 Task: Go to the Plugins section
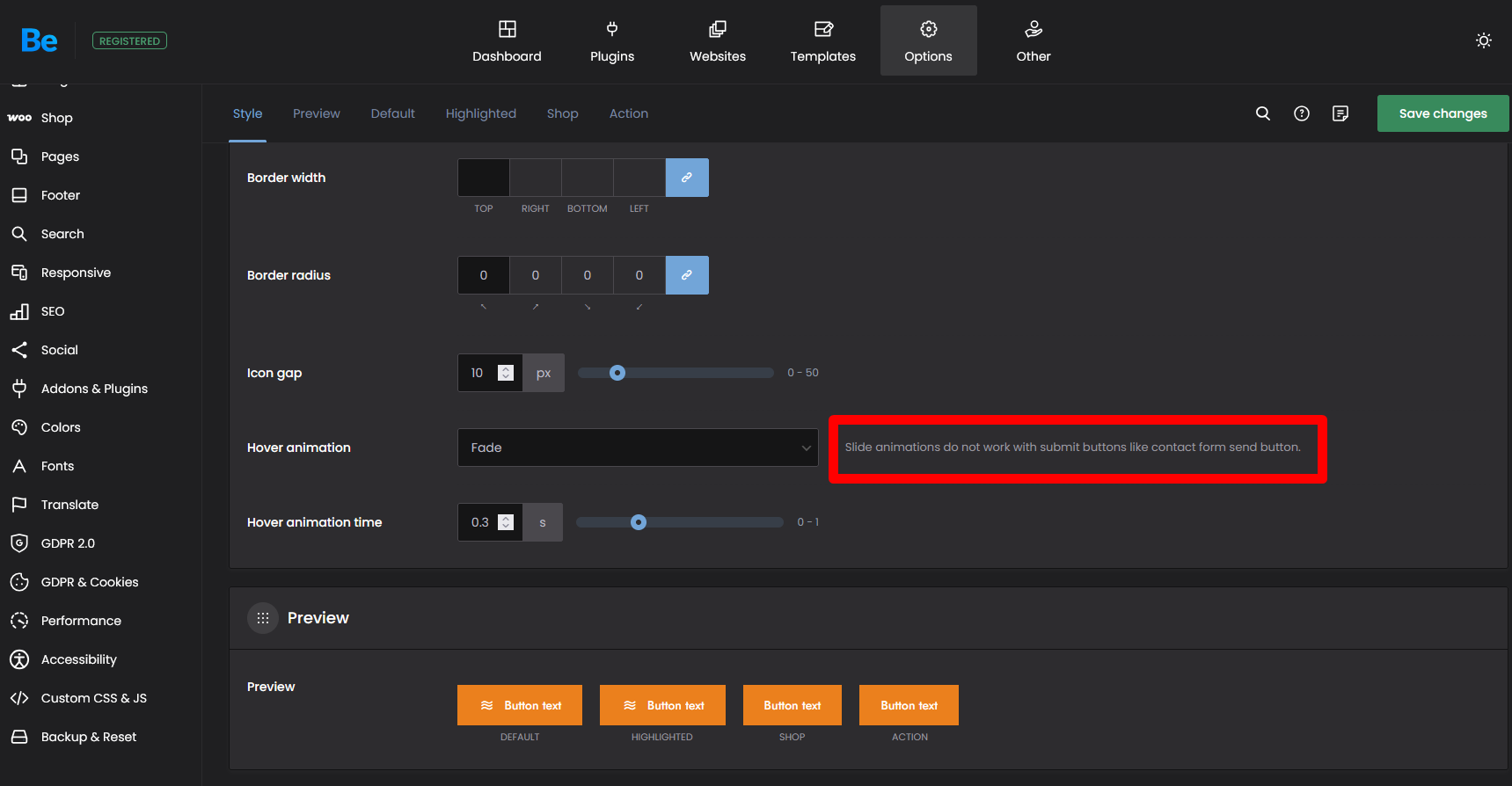point(611,41)
